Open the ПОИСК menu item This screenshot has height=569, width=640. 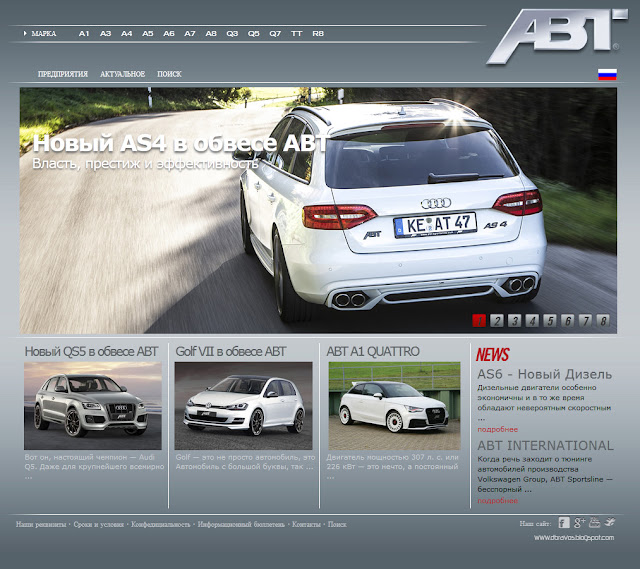pyautogui.click(x=169, y=74)
